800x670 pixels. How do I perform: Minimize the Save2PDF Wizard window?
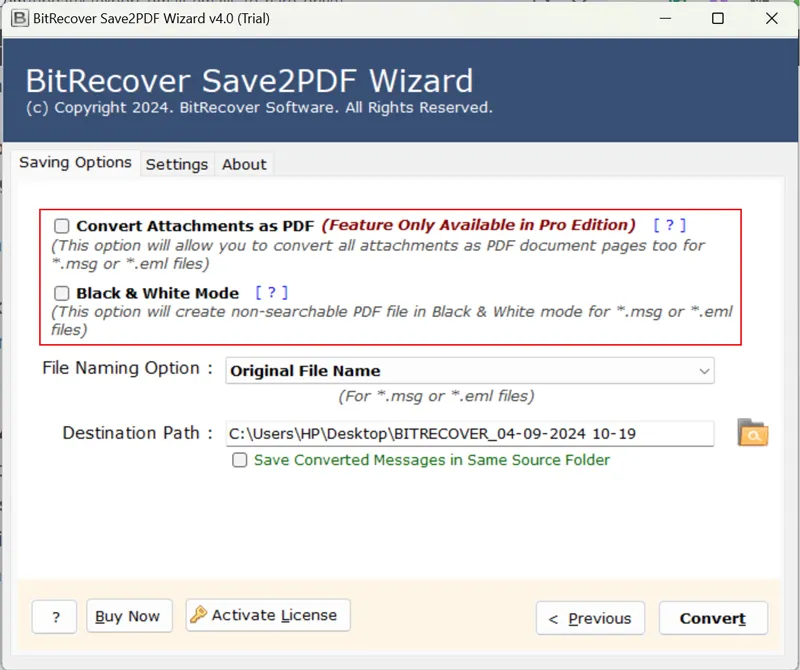(x=665, y=18)
